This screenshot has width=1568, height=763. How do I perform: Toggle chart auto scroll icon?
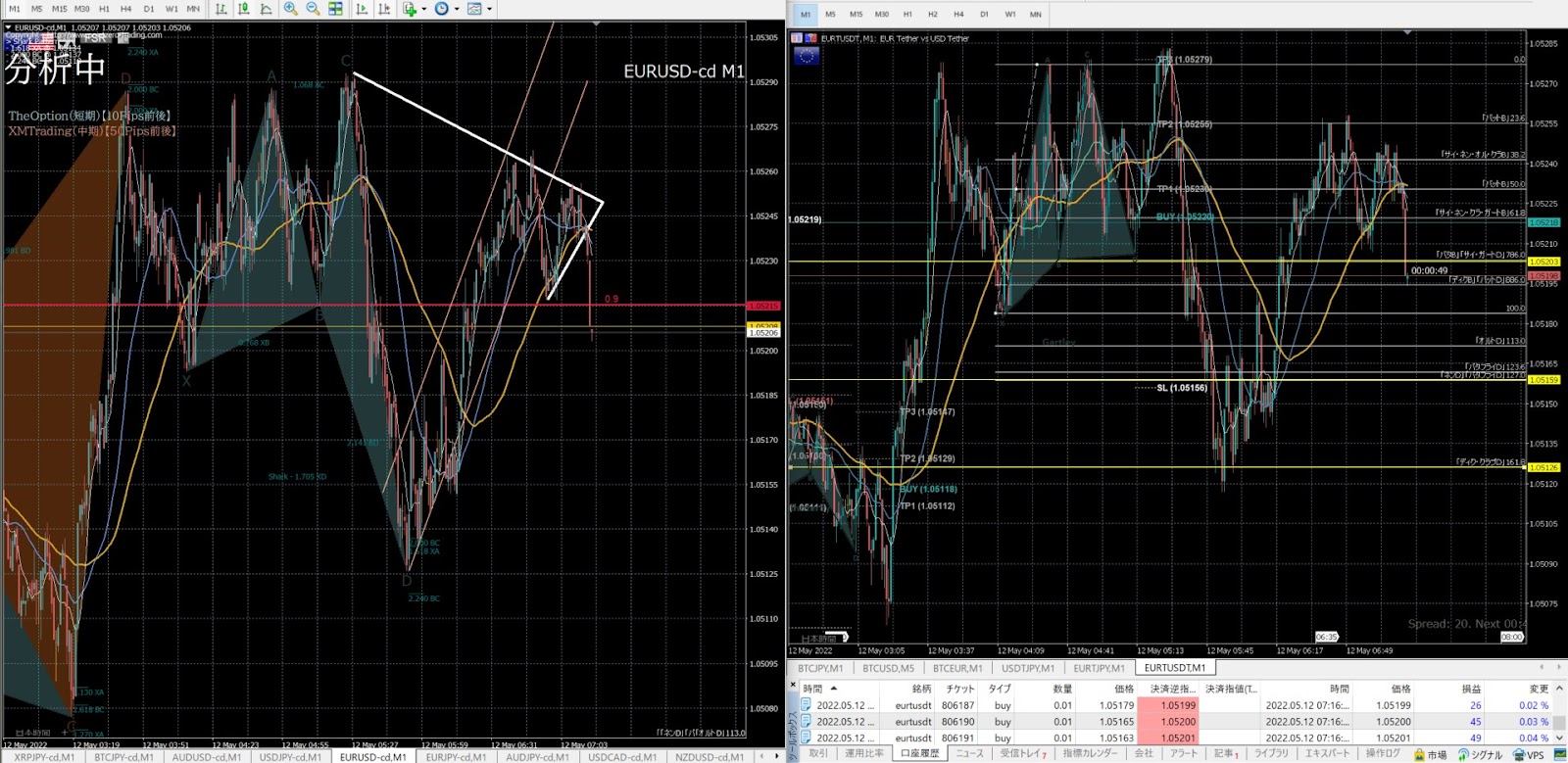362,9
